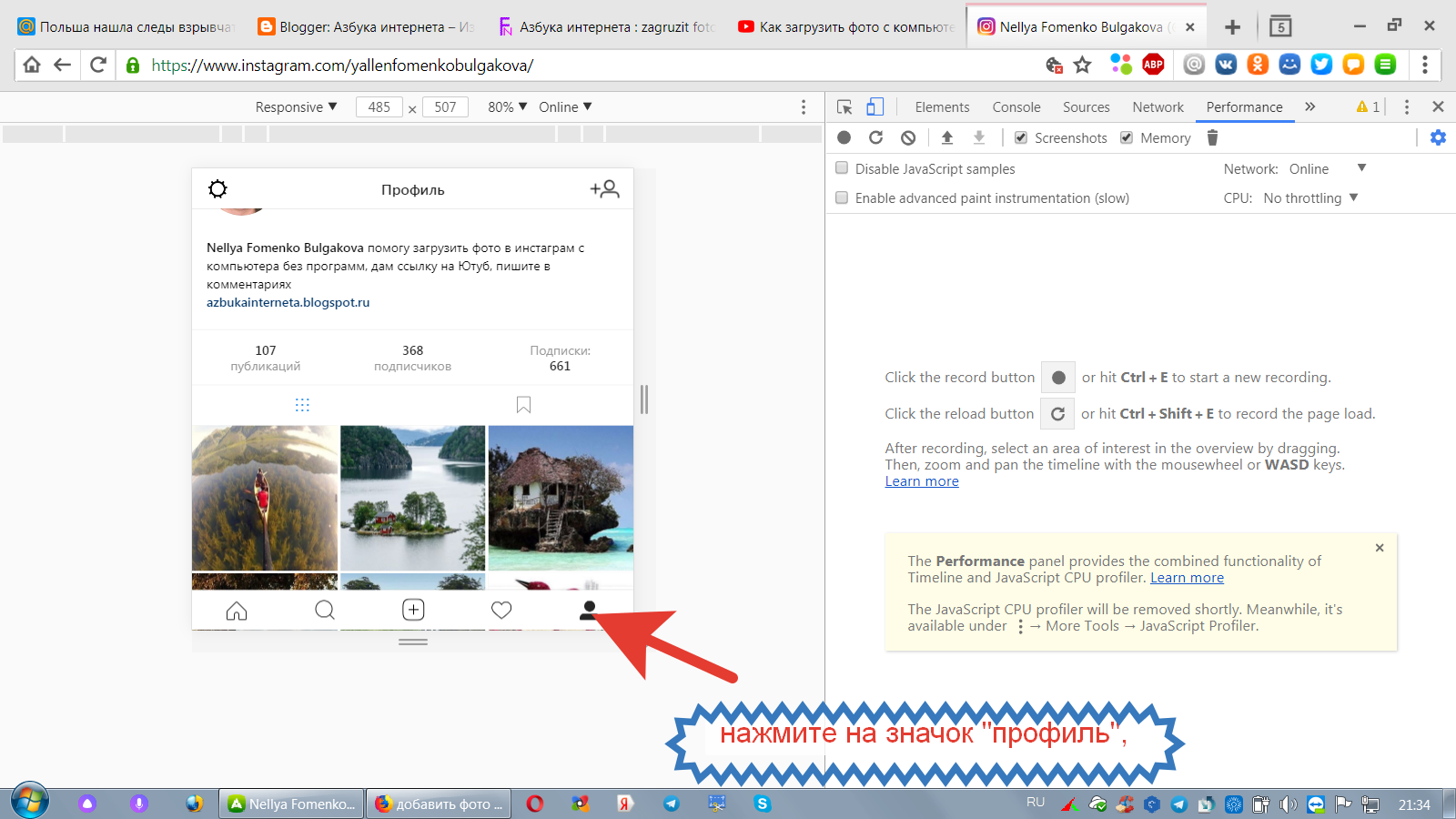Reload page and record performance
Viewport: 1456px width, 819px height.
coord(875,137)
